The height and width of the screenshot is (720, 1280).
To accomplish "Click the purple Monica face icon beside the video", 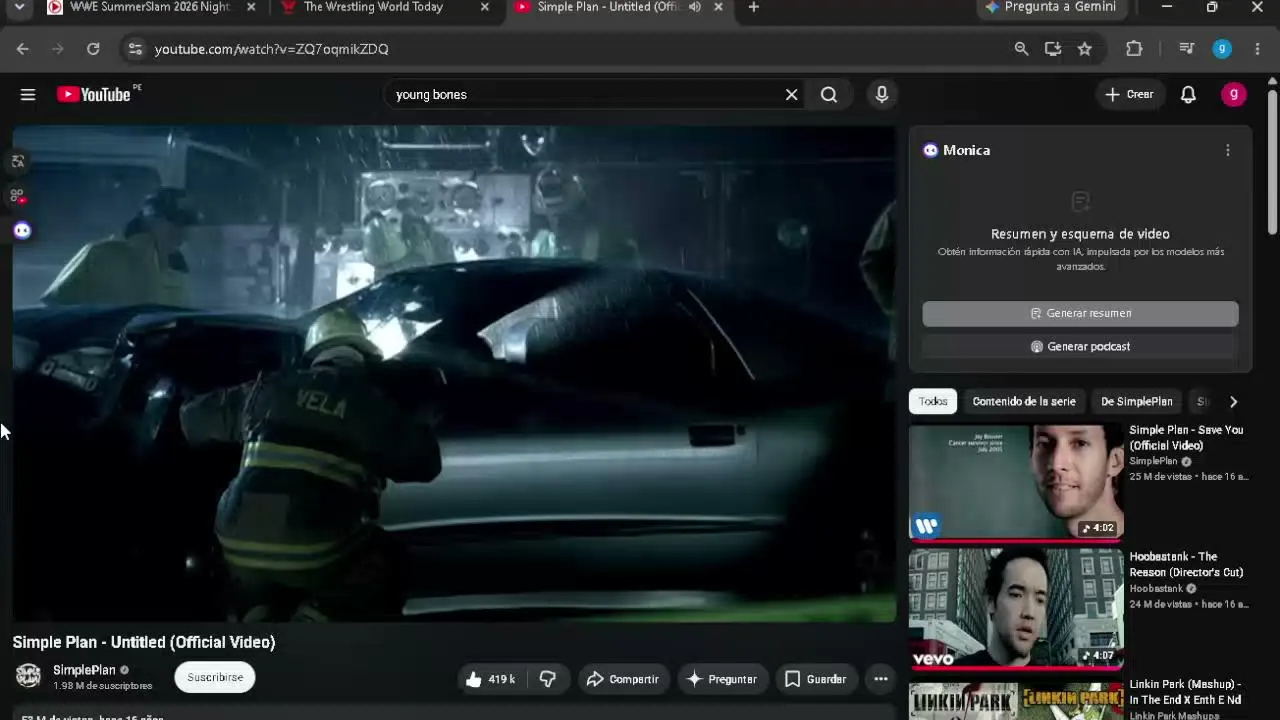I will pos(22,231).
